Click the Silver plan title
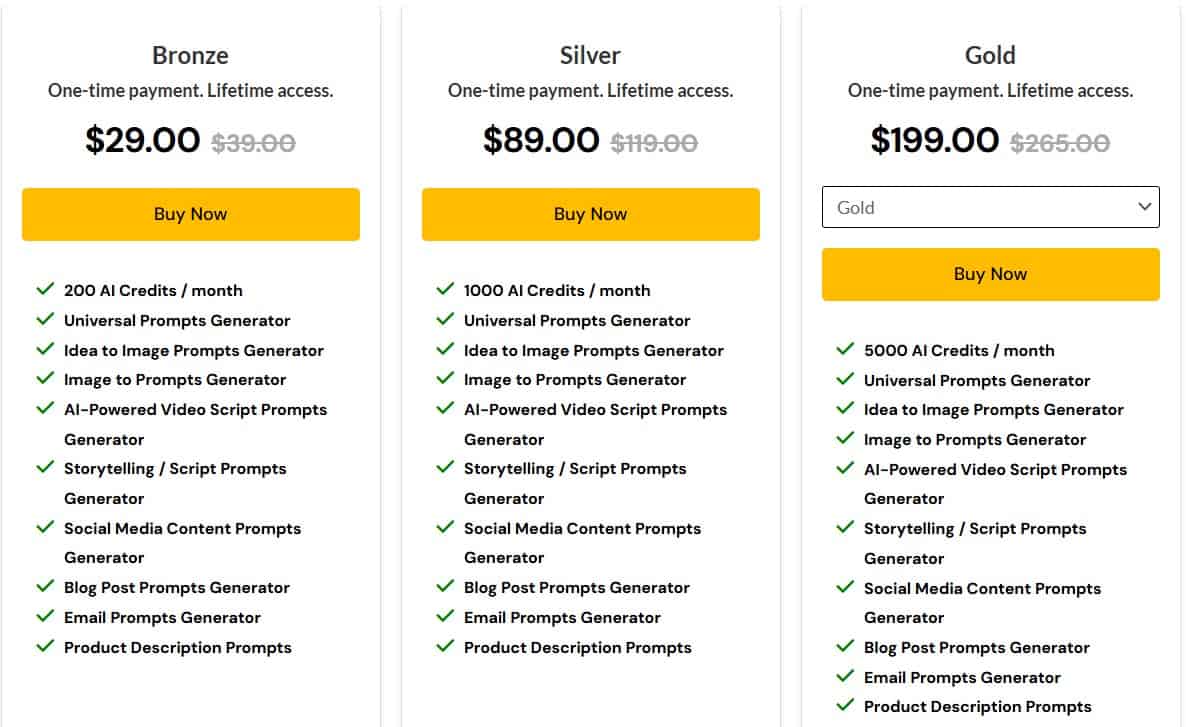 tap(590, 55)
